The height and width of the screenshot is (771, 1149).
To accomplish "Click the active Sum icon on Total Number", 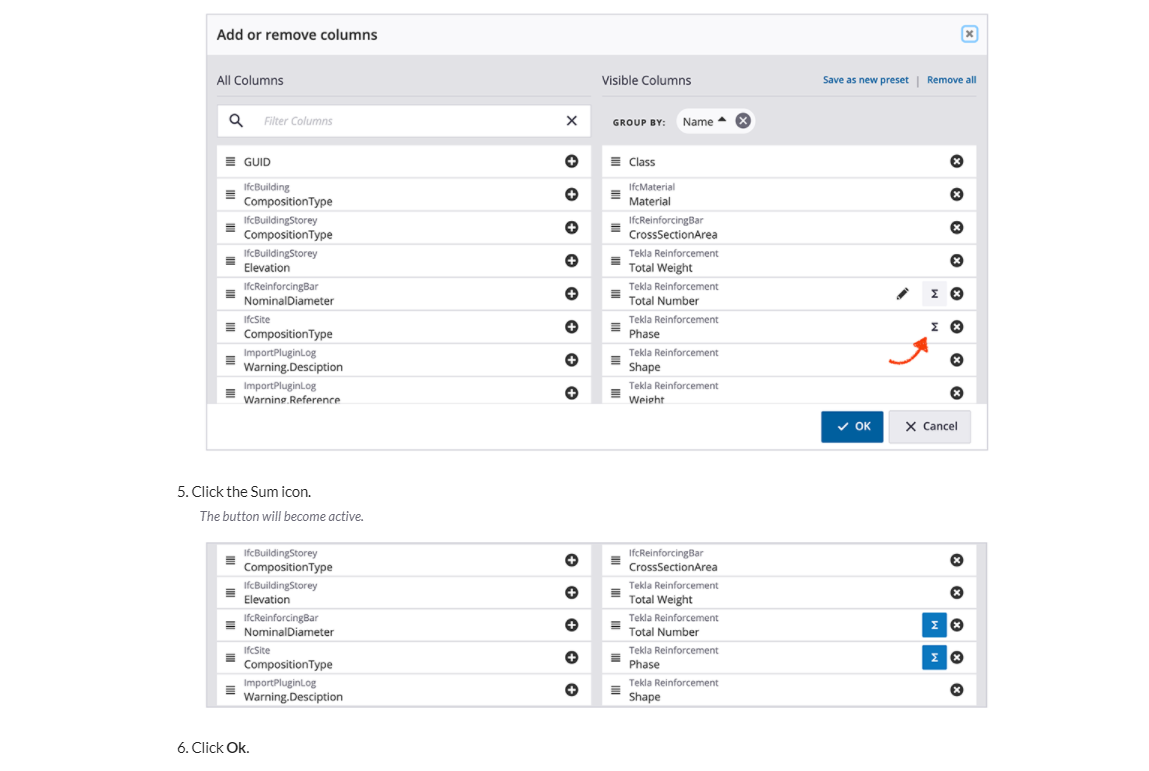I will [x=933, y=624].
